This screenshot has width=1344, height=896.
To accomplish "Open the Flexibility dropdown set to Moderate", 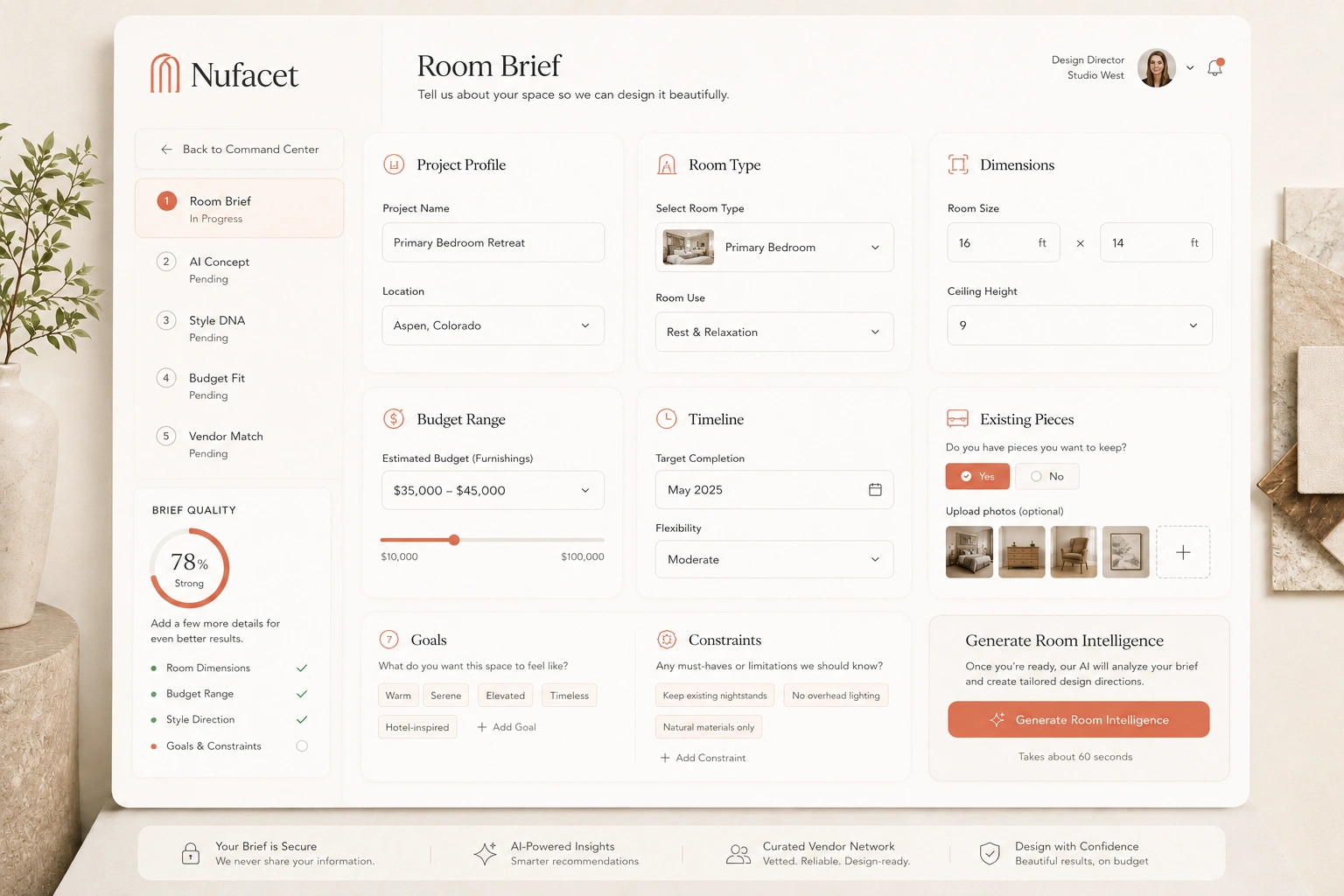I will [774, 559].
